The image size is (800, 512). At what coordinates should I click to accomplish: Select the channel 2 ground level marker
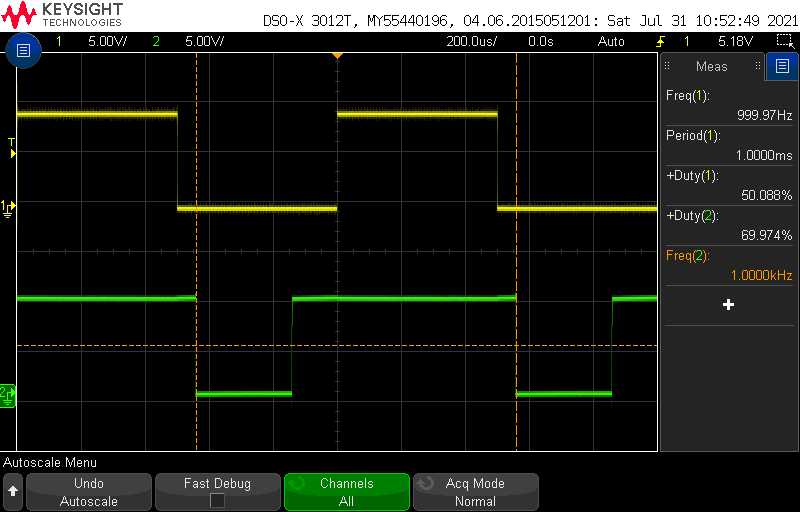coord(8,394)
